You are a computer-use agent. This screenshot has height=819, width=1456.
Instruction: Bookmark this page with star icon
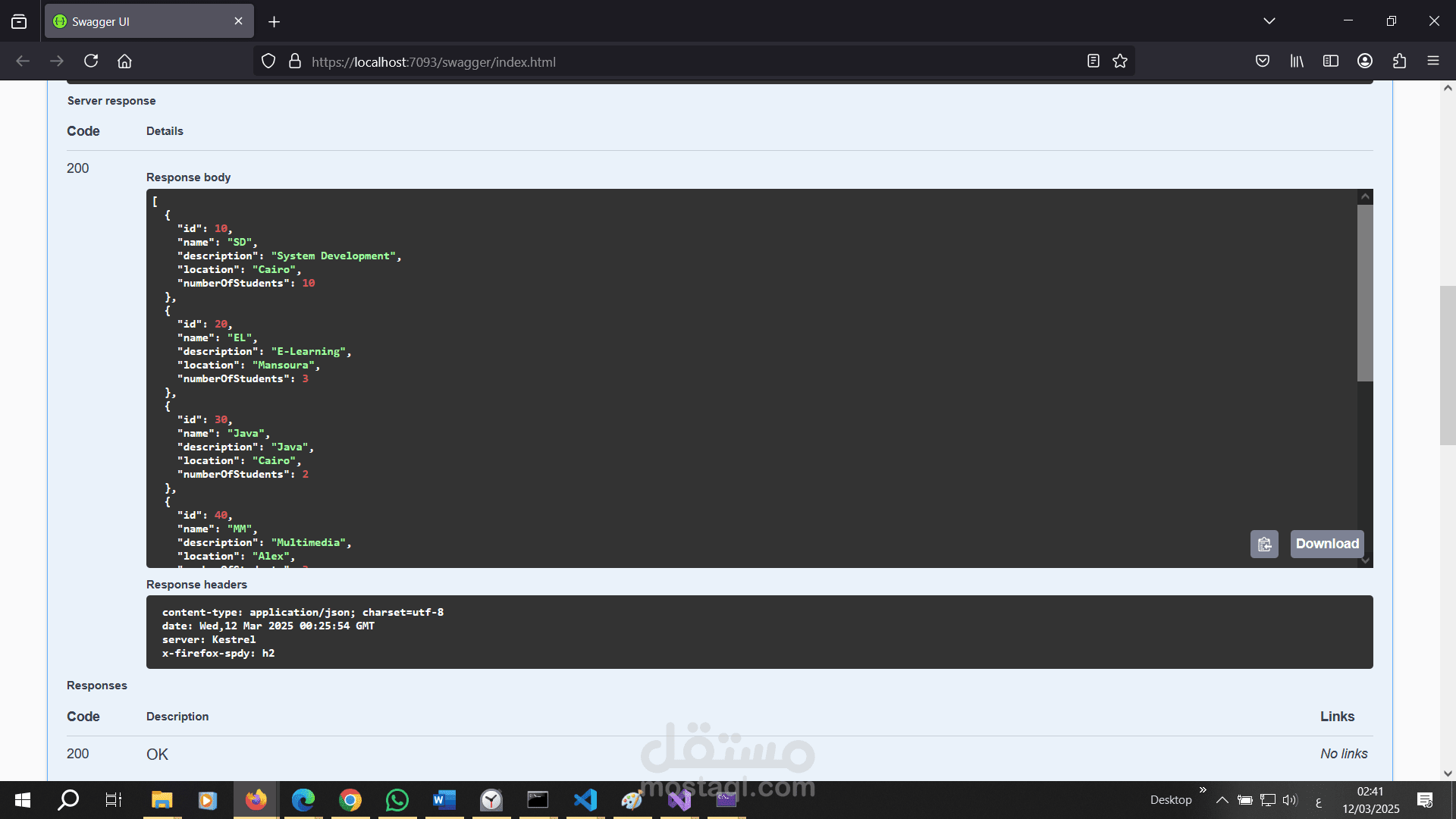point(1120,61)
